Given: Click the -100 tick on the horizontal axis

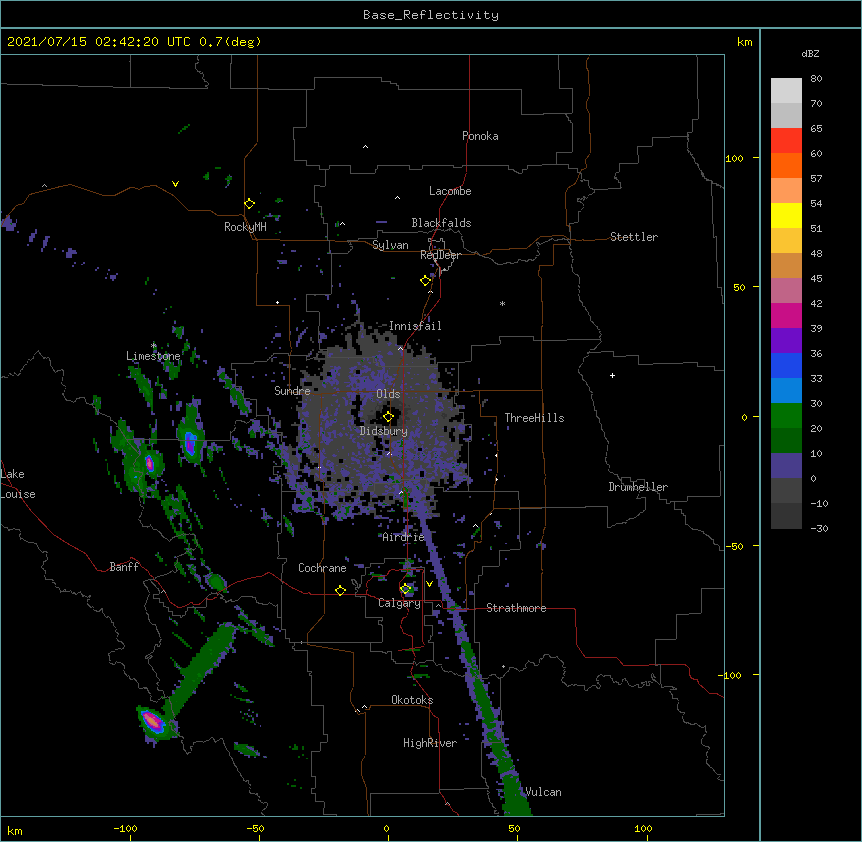Looking at the screenshot, I should click(x=125, y=828).
